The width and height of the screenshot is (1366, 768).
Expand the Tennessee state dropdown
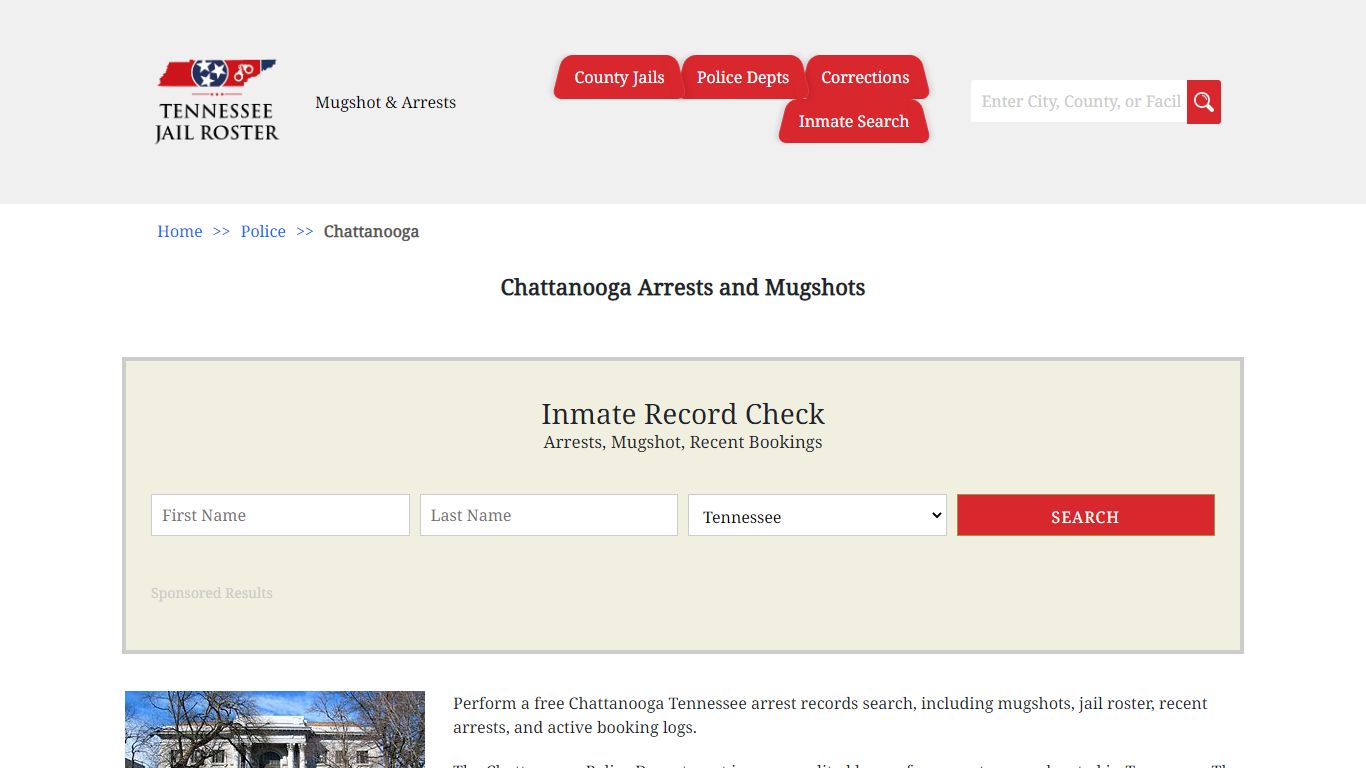(x=817, y=515)
